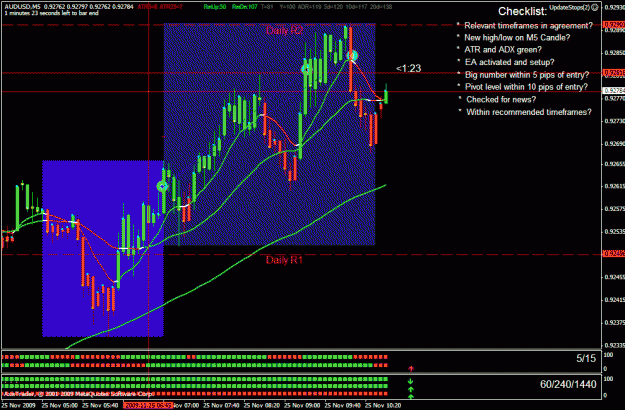
Task: Click the 25 Nov 05:00 time axis label
Action: click(60, 406)
